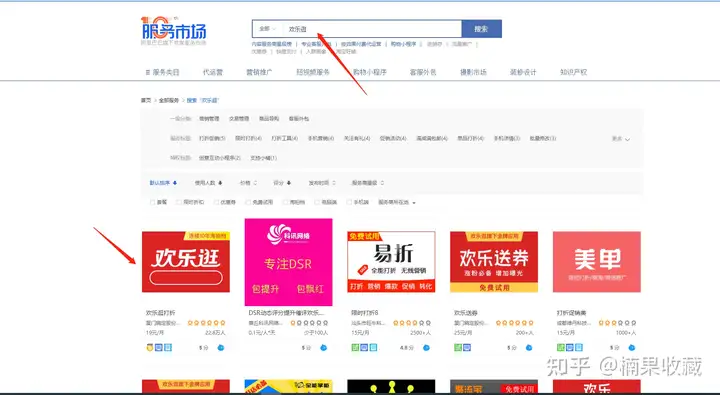Open the 全部 search category dropdown
Image resolution: width=720 pixels, height=395 pixels.
click(x=267, y=29)
